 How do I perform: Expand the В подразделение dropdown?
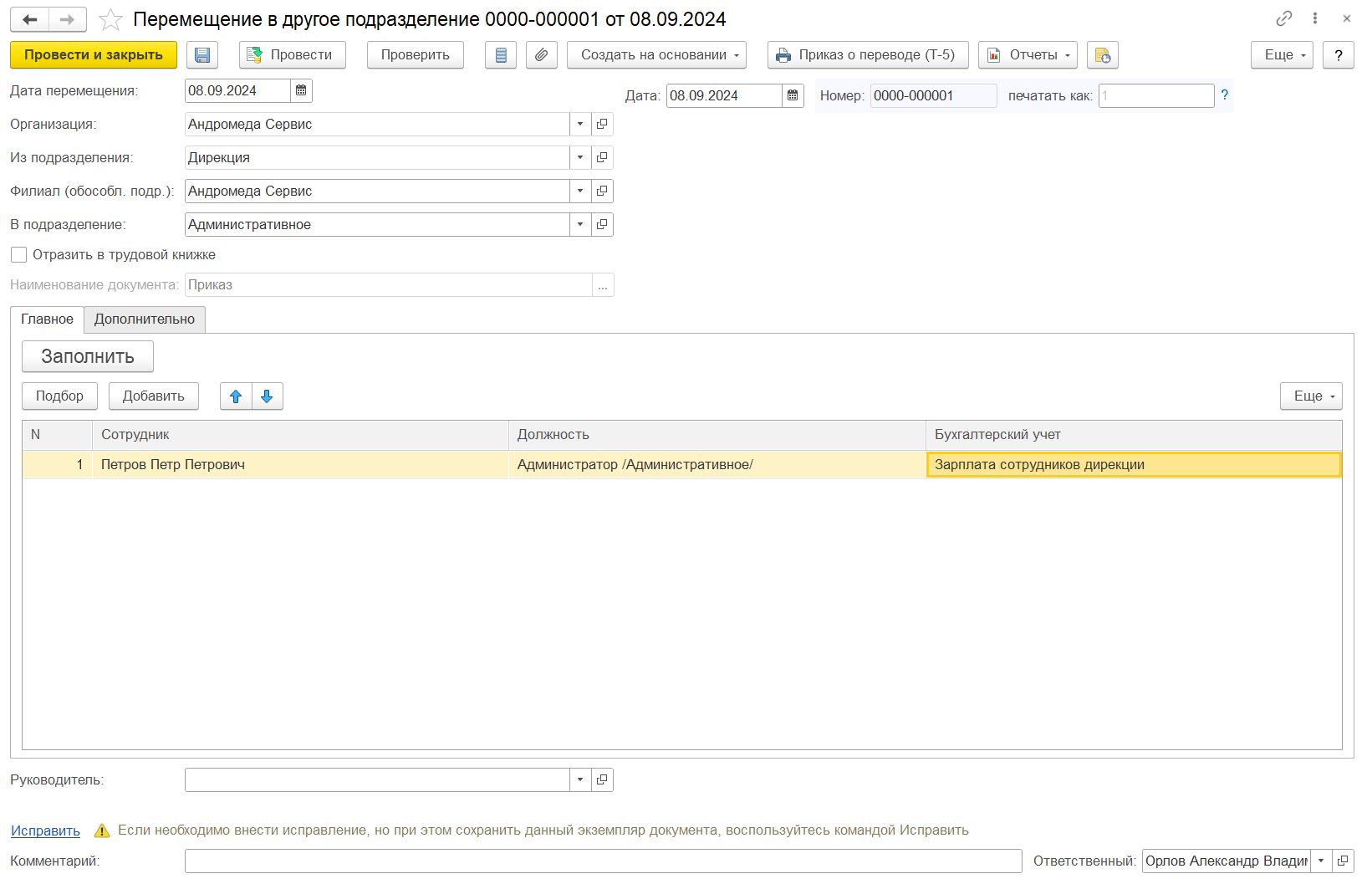click(x=580, y=224)
